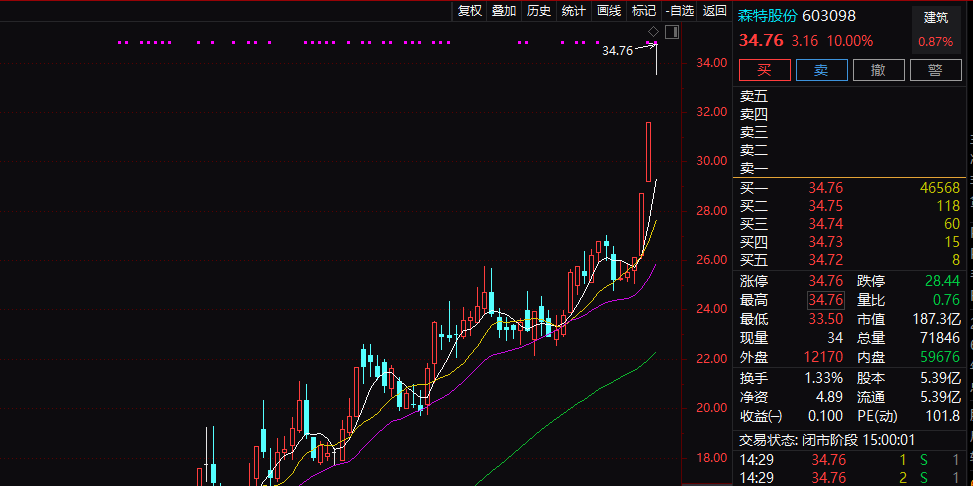This screenshot has height=486, width=973.
Task: Click 买五 bid price 34.72
Action: (x=826, y=259)
